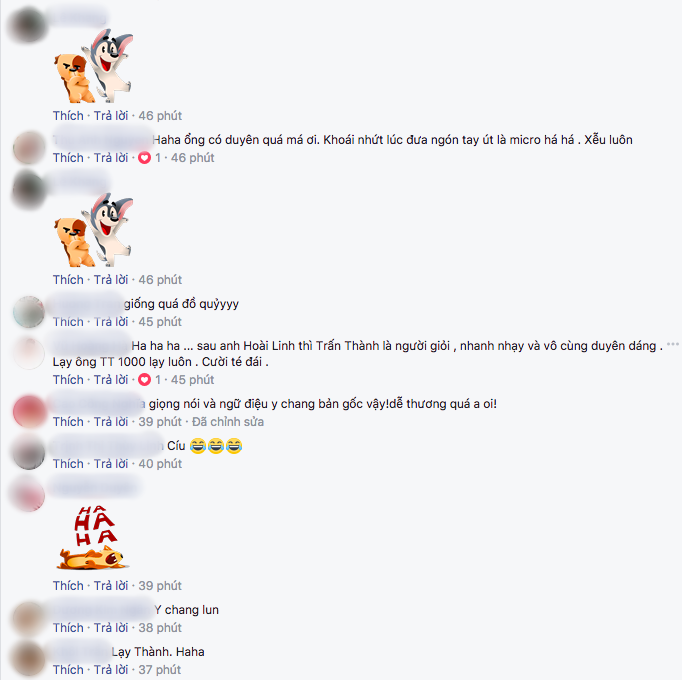Reply to the 'Y chang lun' comment
The height and width of the screenshot is (680, 682).
click(111, 628)
